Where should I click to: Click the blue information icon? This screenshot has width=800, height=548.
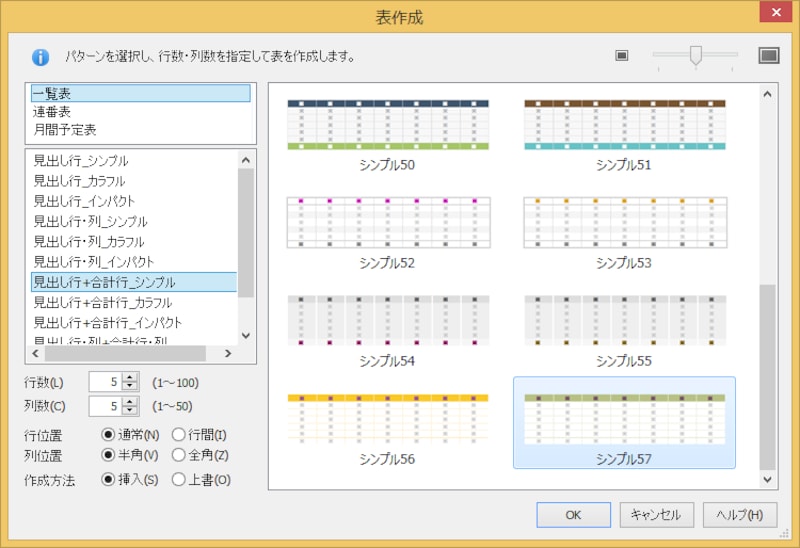tap(40, 57)
